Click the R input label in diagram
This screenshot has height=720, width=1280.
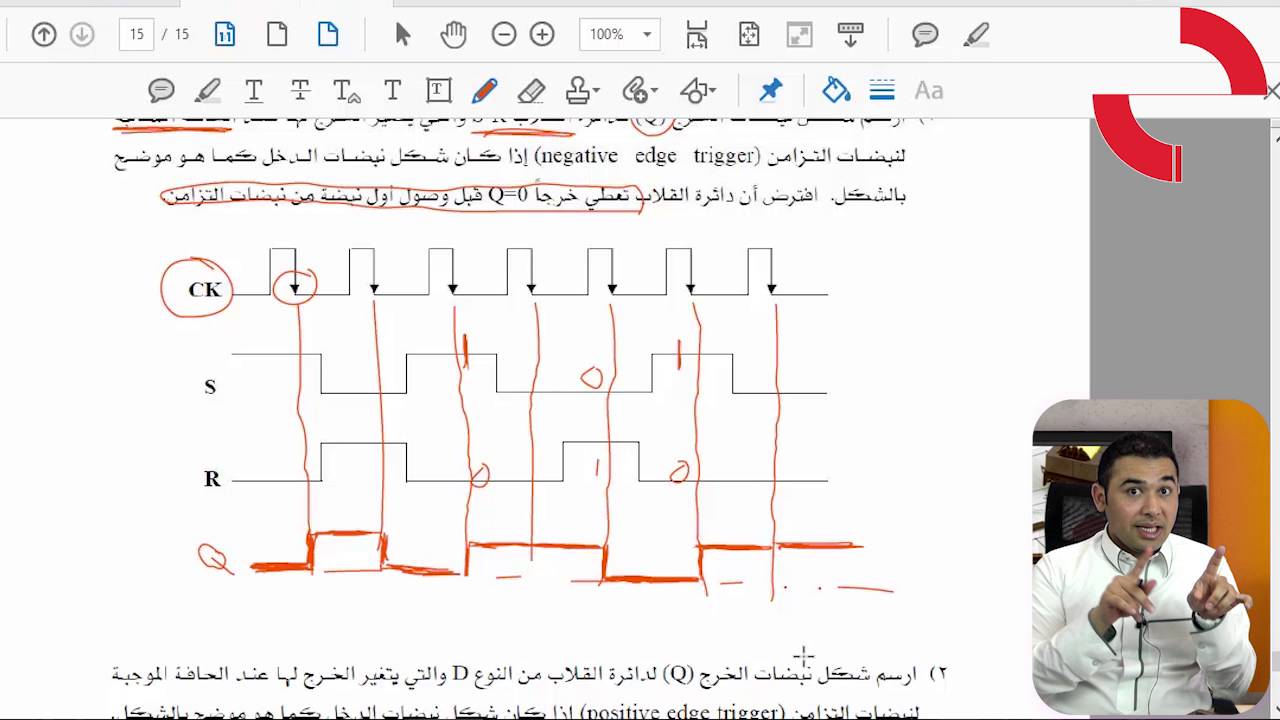[x=212, y=479]
